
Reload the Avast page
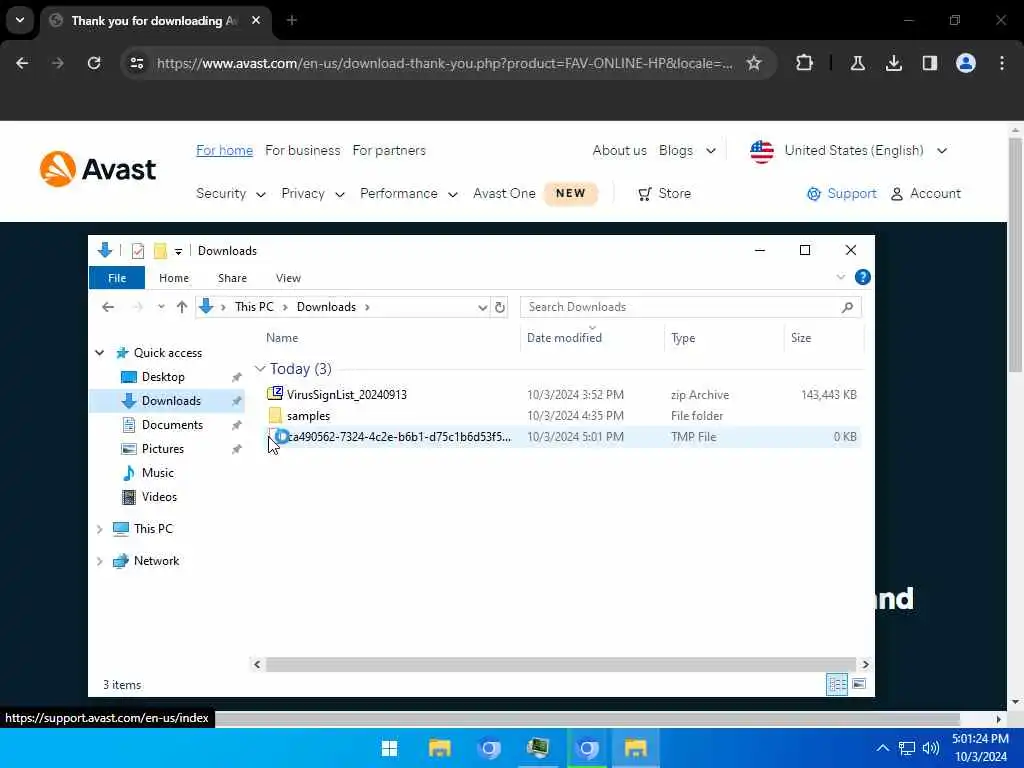pos(94,63)
